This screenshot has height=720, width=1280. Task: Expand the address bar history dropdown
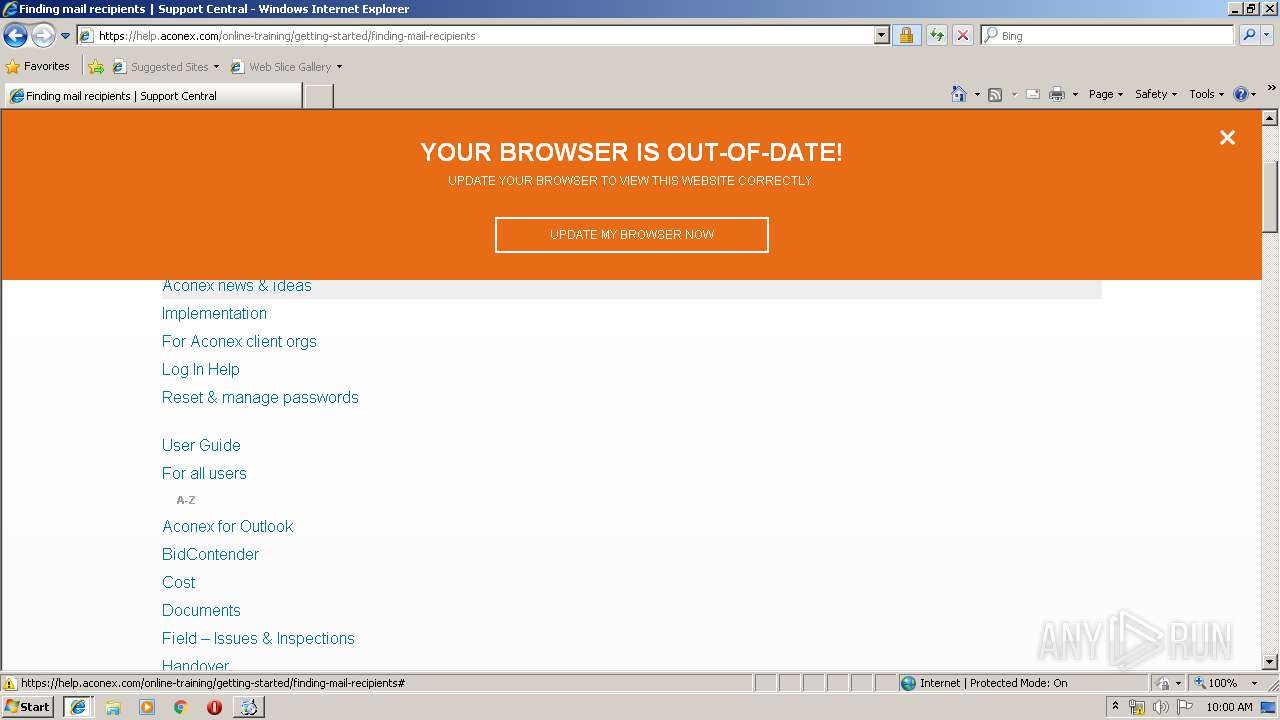[x=881, y=35]
